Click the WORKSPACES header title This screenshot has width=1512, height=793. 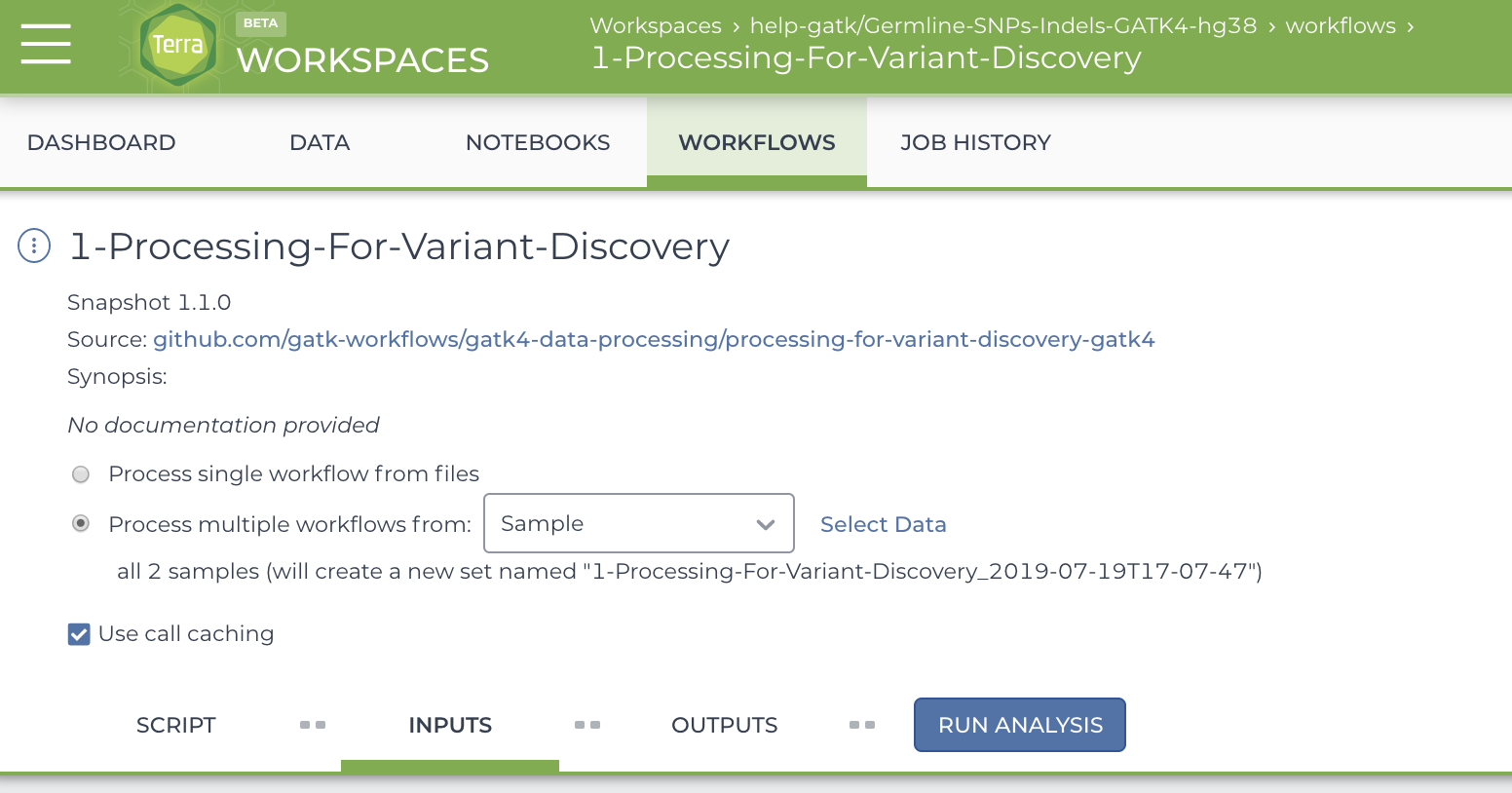(x=362, y=60)
